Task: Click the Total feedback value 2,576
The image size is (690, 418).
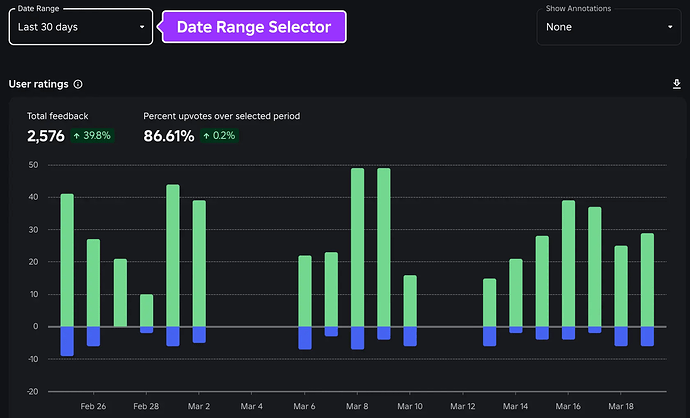Action: [45, 136]
